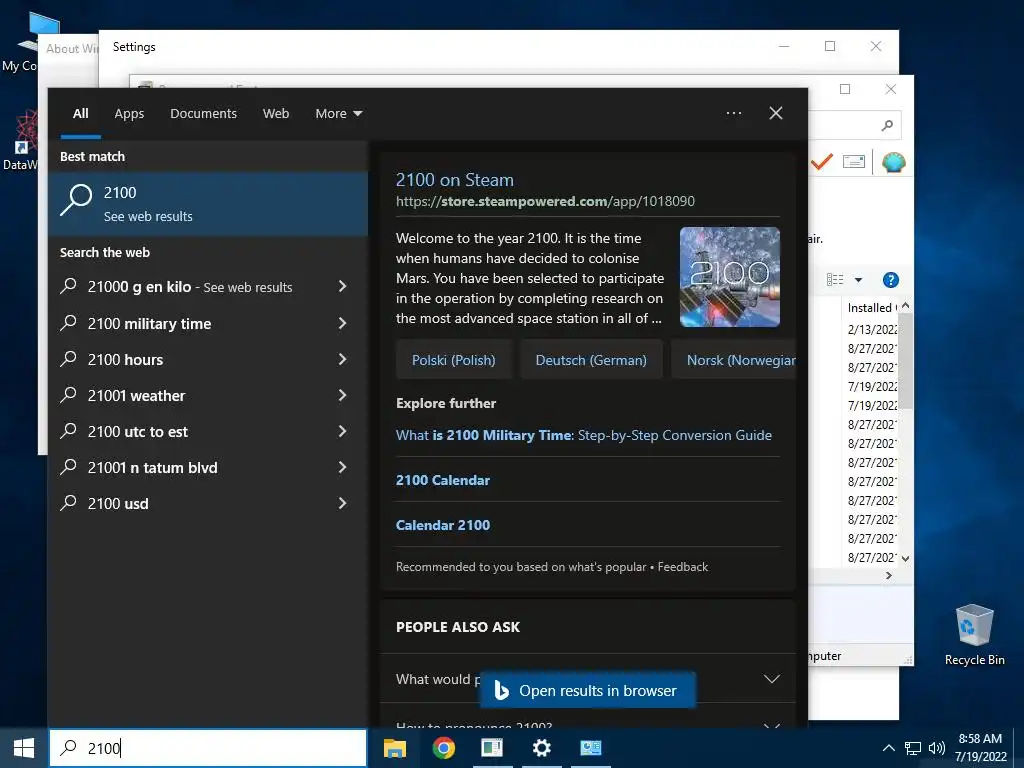Maximize the Settings window
Viewport: 1024px width, 768px height.
tap(829, 46)
